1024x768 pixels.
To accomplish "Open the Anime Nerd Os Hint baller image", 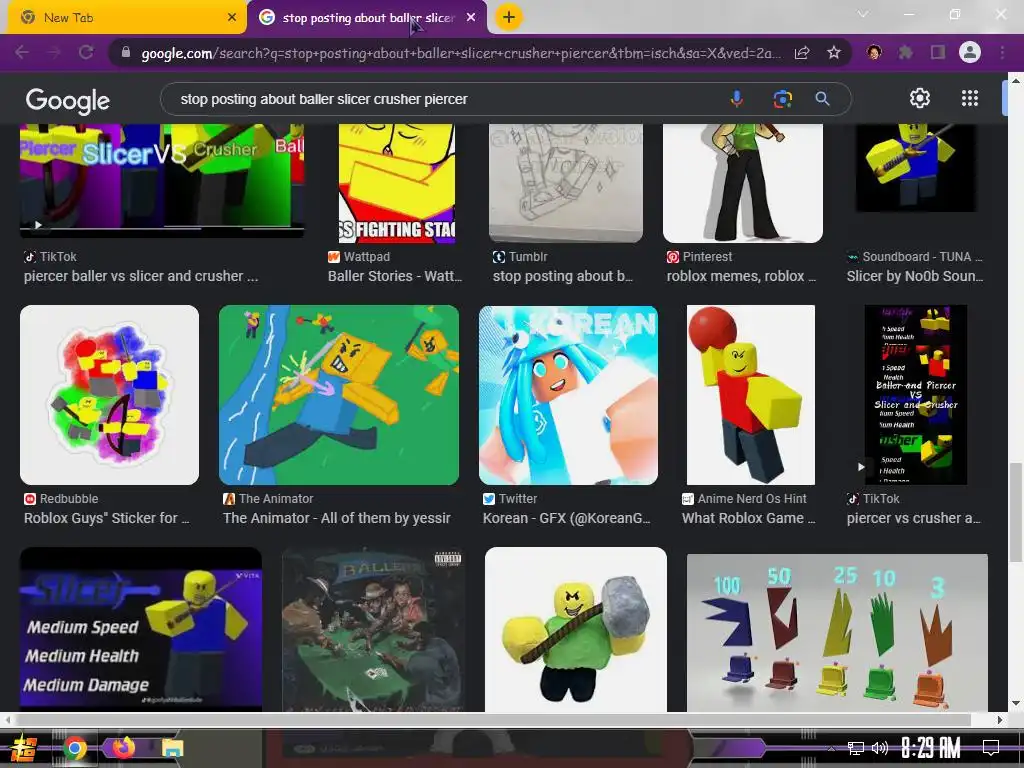I will 750,394.
